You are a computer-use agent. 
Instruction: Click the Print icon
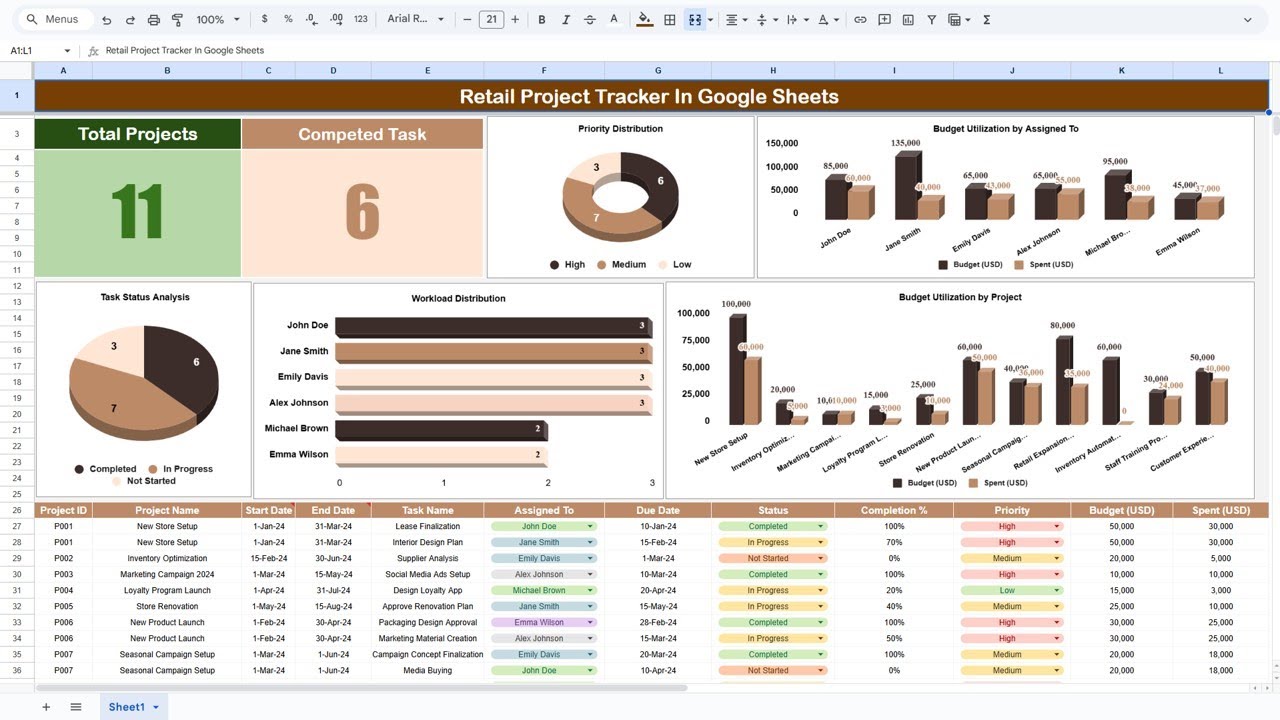pyautogui.click(x=153, y=19)
